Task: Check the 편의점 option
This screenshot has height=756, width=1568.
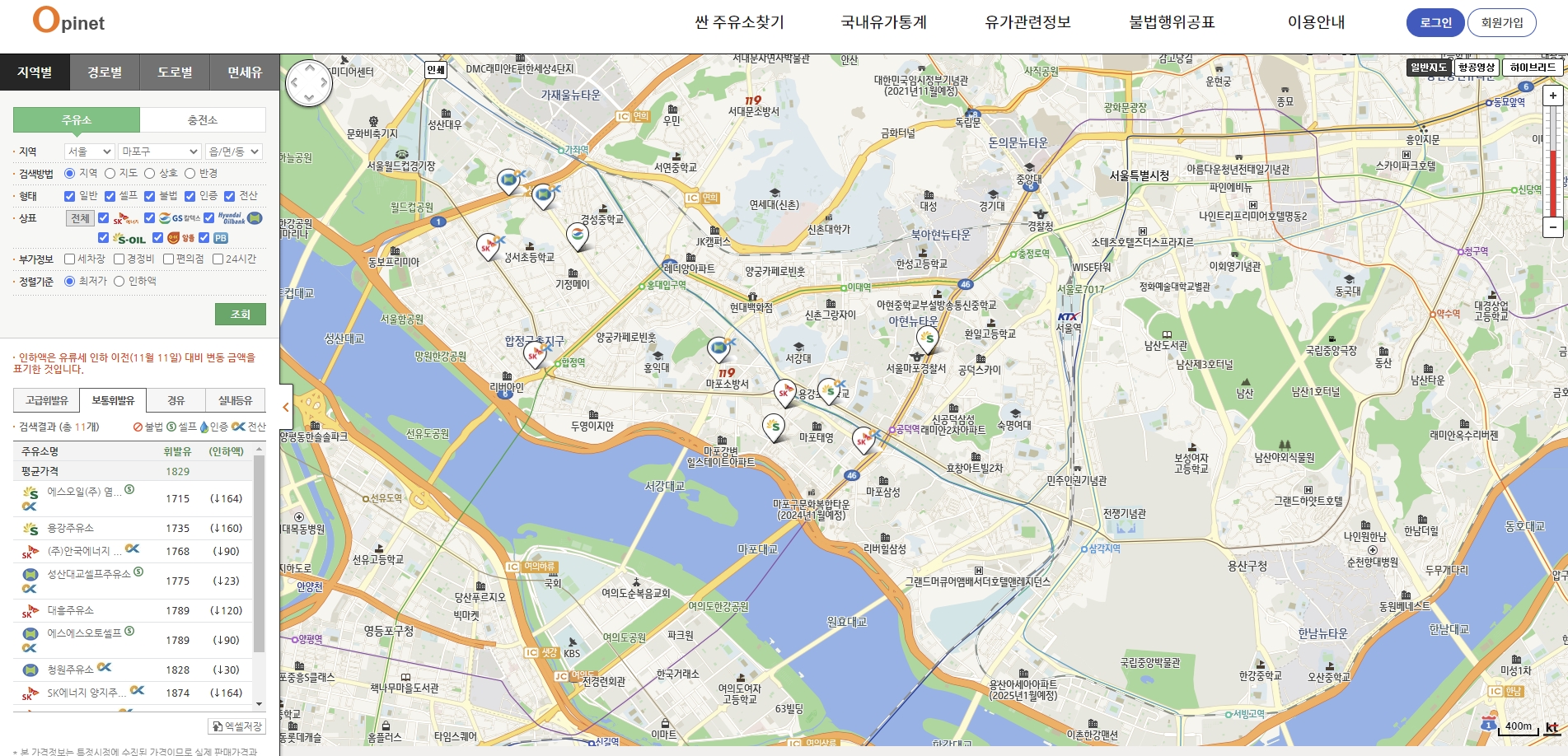Action: pos(168,259)
